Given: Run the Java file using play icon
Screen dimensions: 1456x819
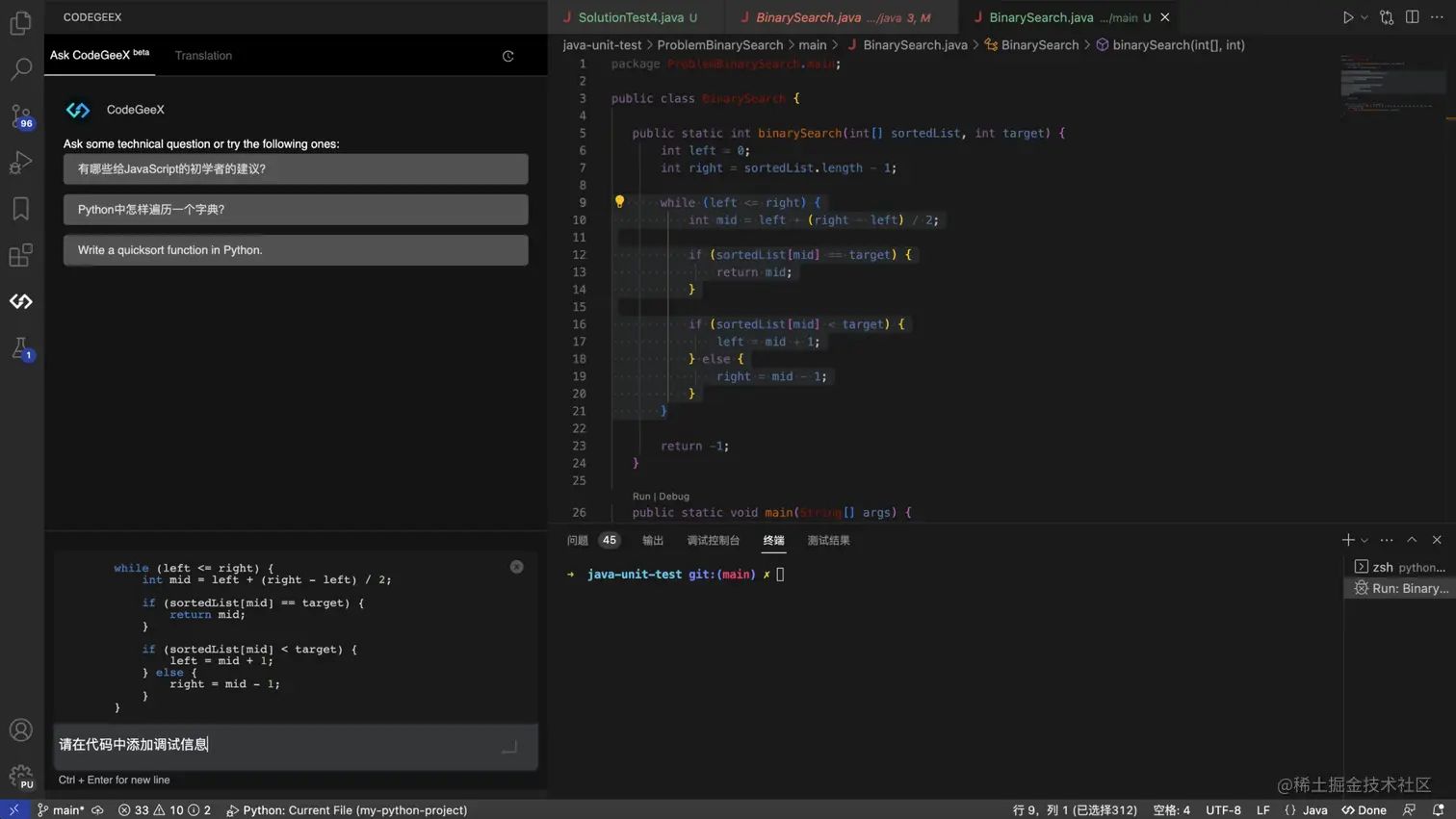Looking at the screenshot, I should (x=1348, y=17).
